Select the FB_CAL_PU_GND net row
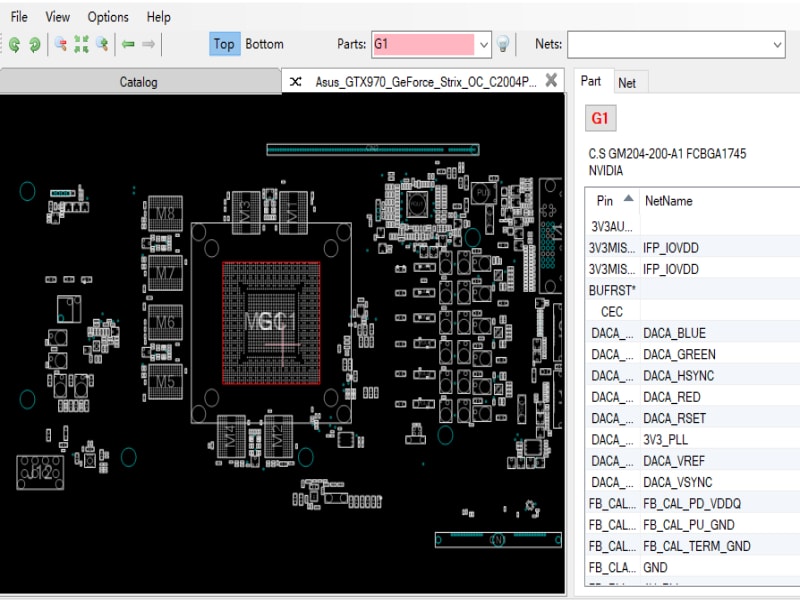Image resolution: width=800 pixels, height=600 pixels. tap(693, 525)
